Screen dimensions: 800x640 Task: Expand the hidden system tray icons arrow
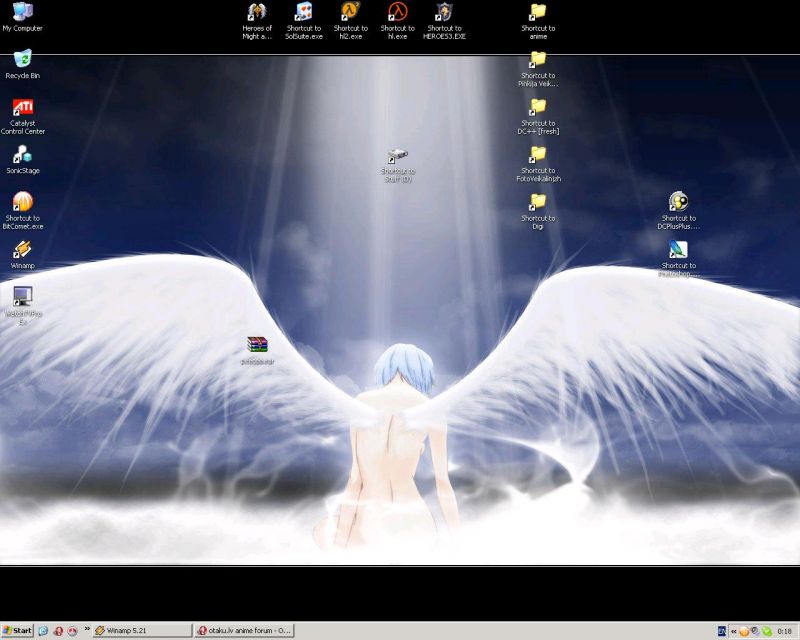coord(734,631)
